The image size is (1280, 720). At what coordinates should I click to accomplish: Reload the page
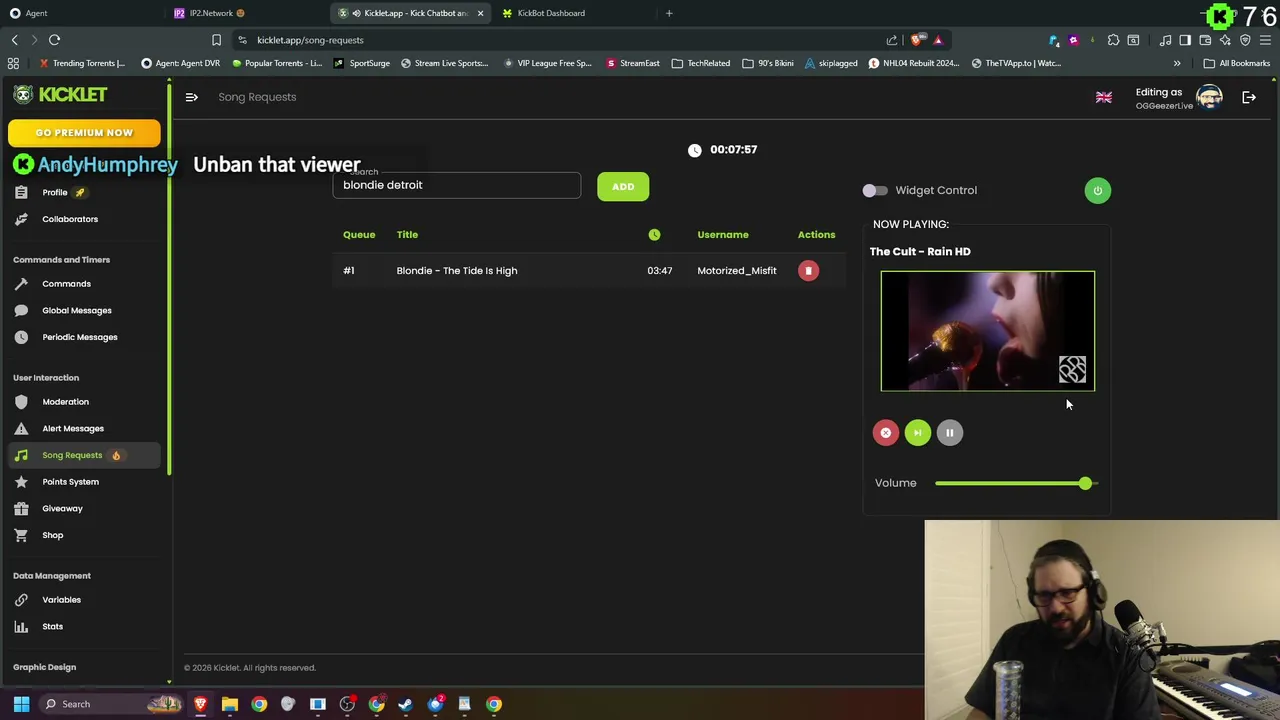click(x=54, y=40)
